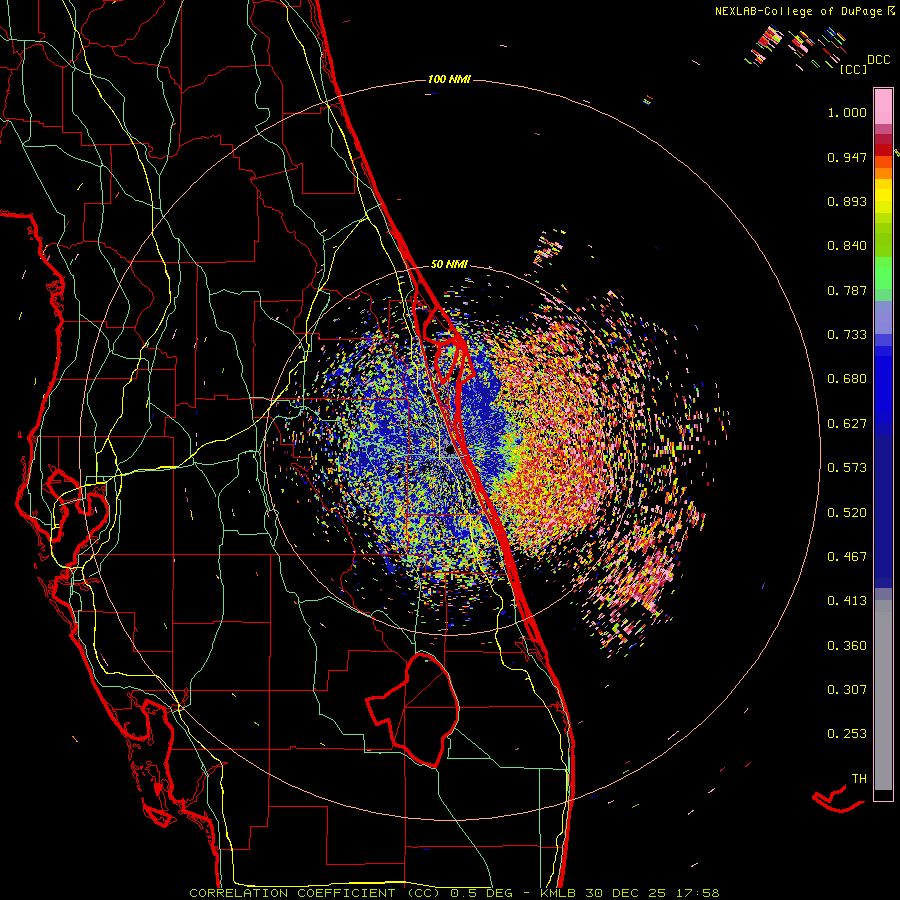
Task: Click the 0.680 scale value
Action: (x=847, y=379)
